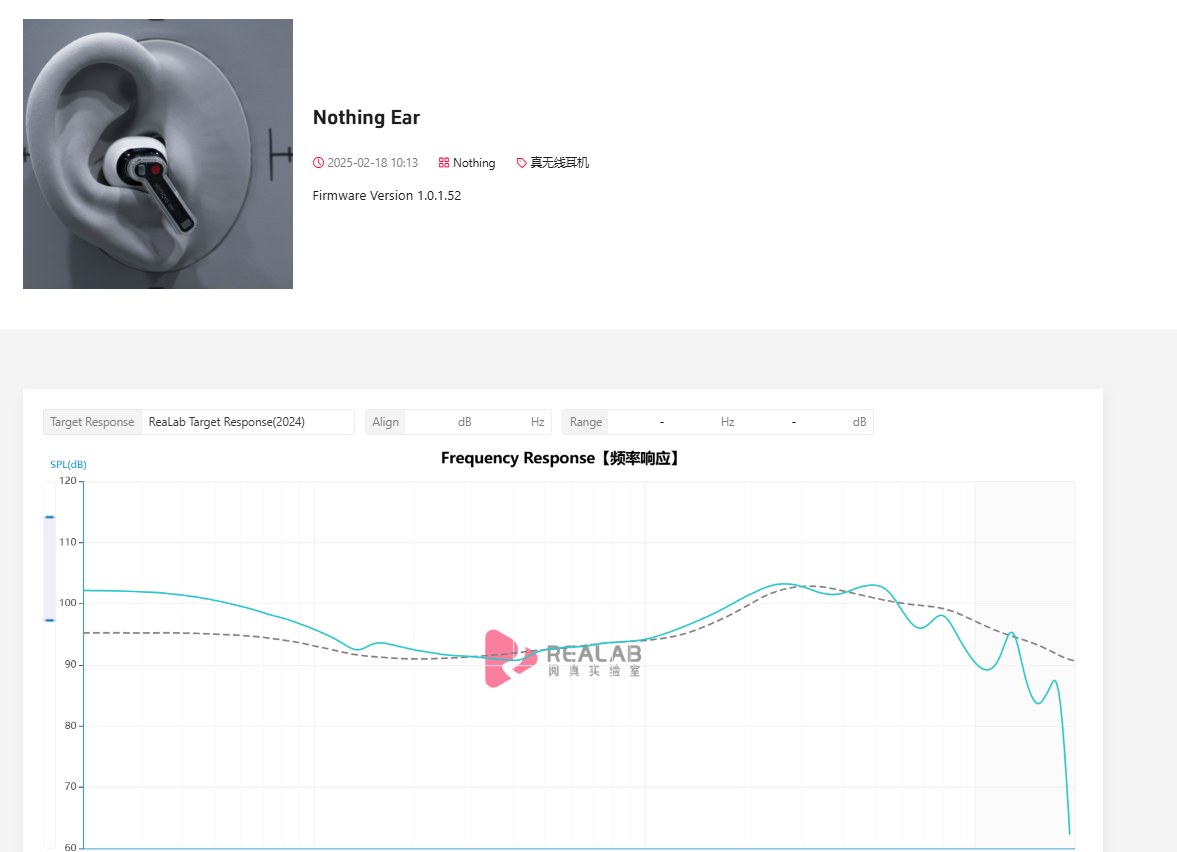Click the Nothing brand grid icon

pyautogui.click(x=444, y=163)
